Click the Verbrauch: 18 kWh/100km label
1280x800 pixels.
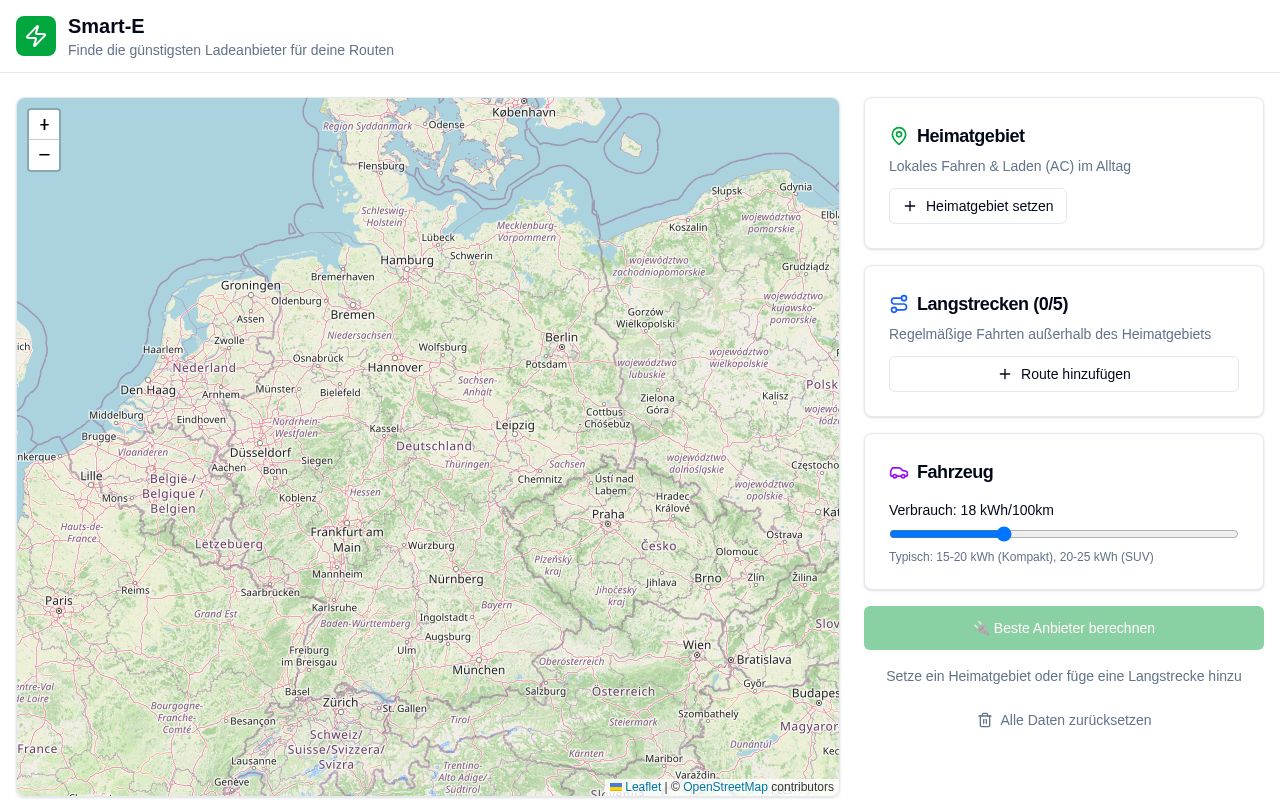pyautogui.click(x=971, y=510)
